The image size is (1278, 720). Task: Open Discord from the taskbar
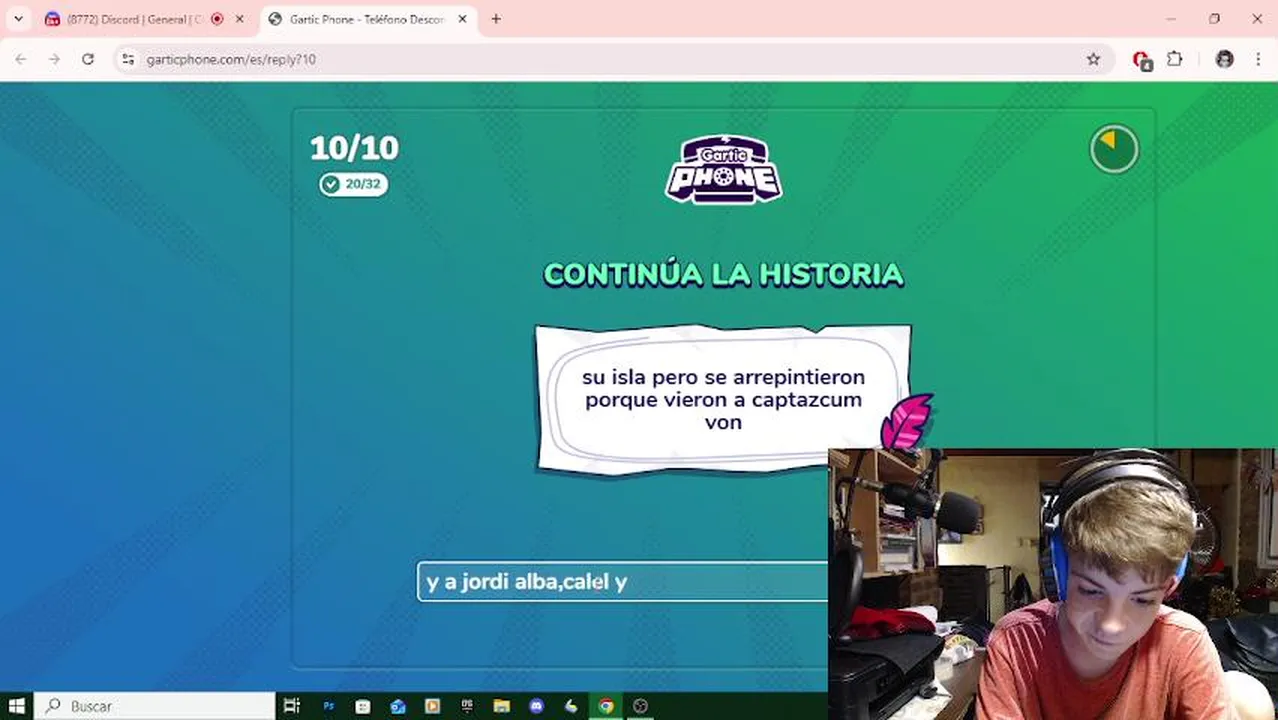pyautogui.click(x=536, y=706)
